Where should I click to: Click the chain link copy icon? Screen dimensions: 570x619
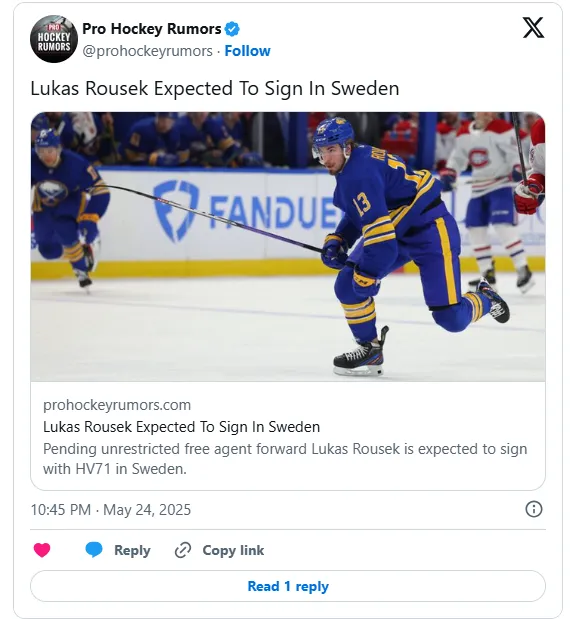click(x=183, y=550)
